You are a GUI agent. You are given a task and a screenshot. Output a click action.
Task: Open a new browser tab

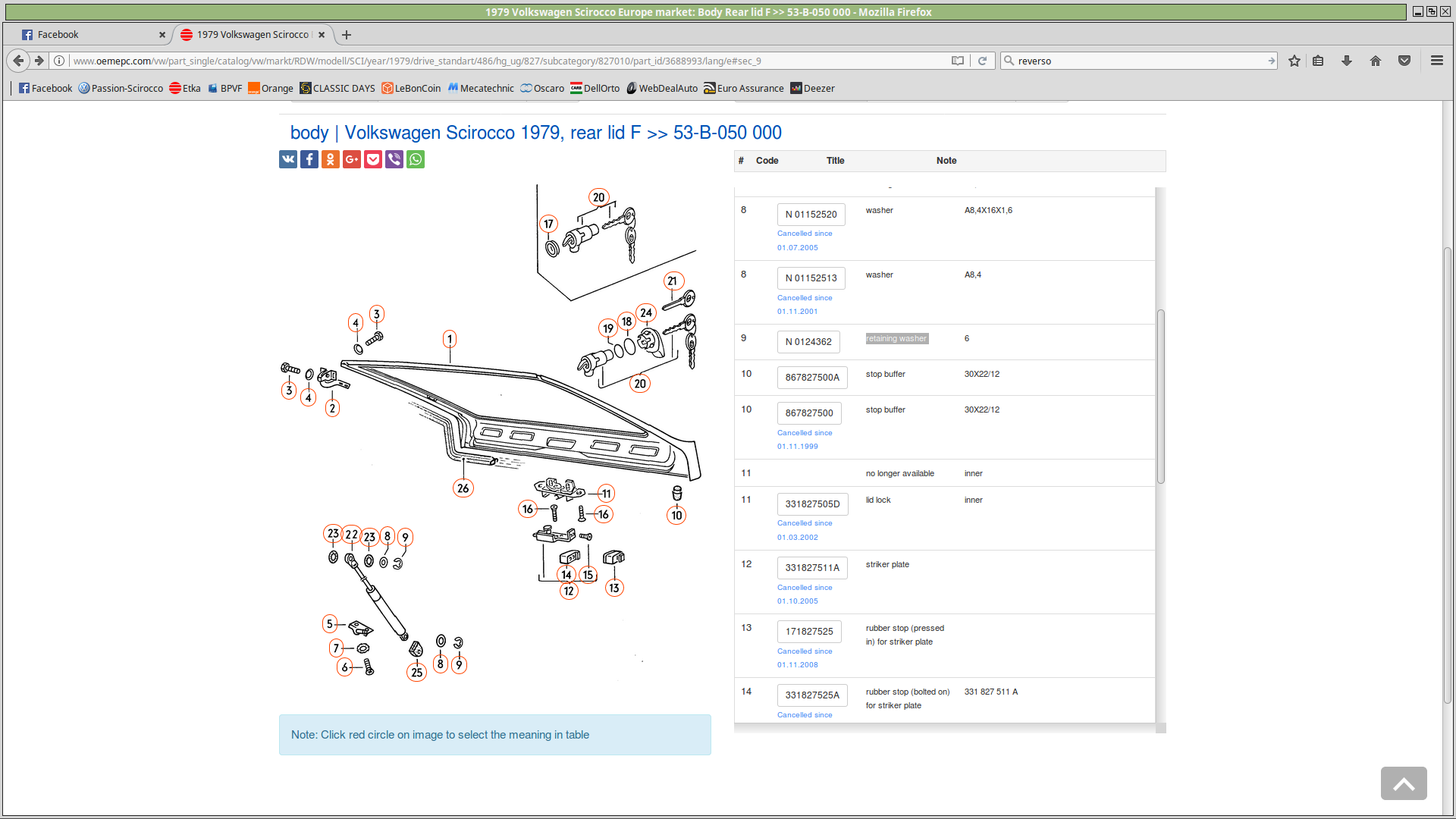347,35
